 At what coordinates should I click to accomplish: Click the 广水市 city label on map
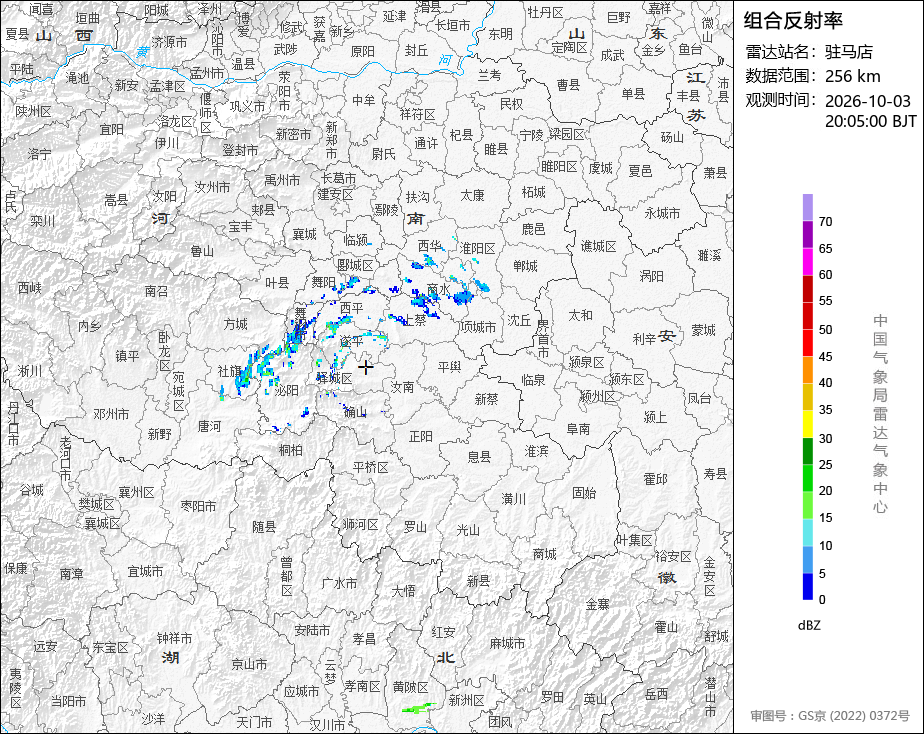point(339,583)
